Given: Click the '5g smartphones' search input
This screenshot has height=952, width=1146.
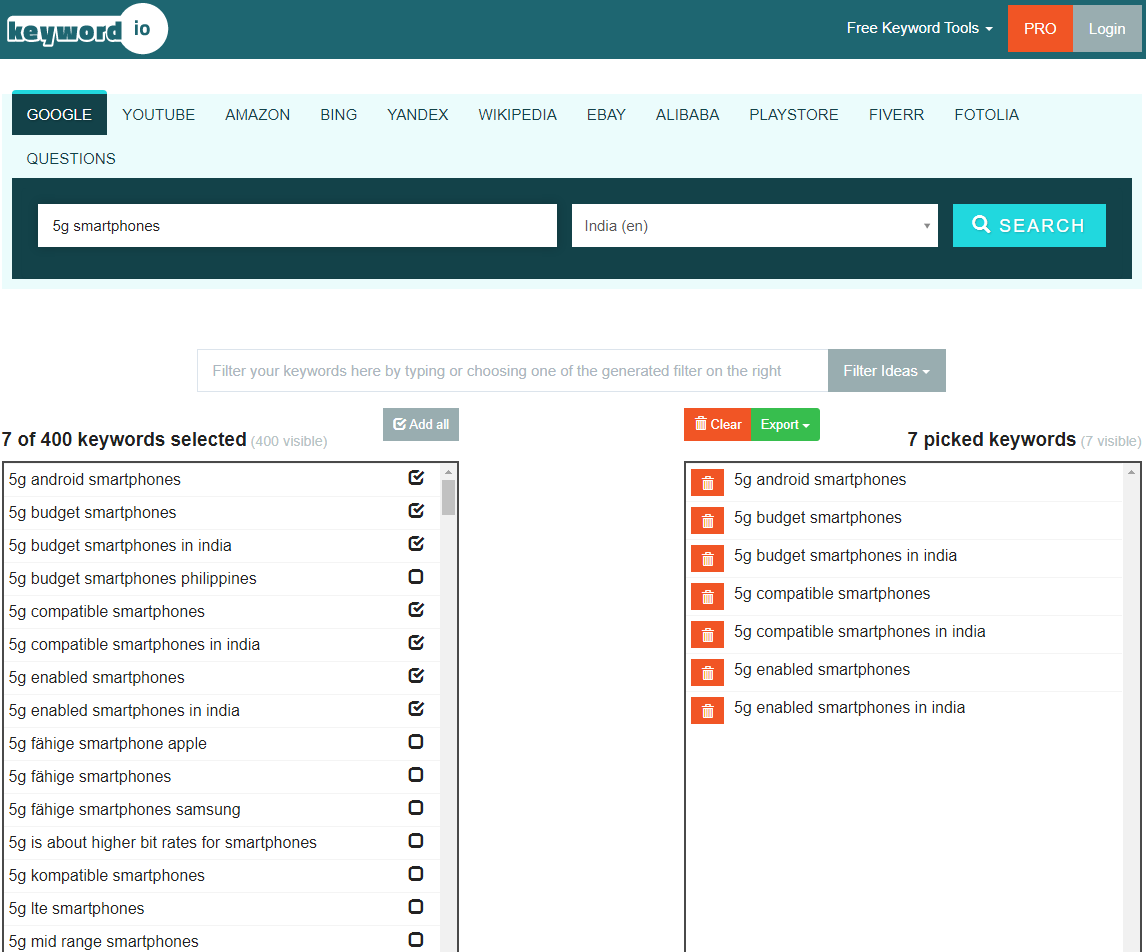Looking at the screenshot, I should point(297,226).
